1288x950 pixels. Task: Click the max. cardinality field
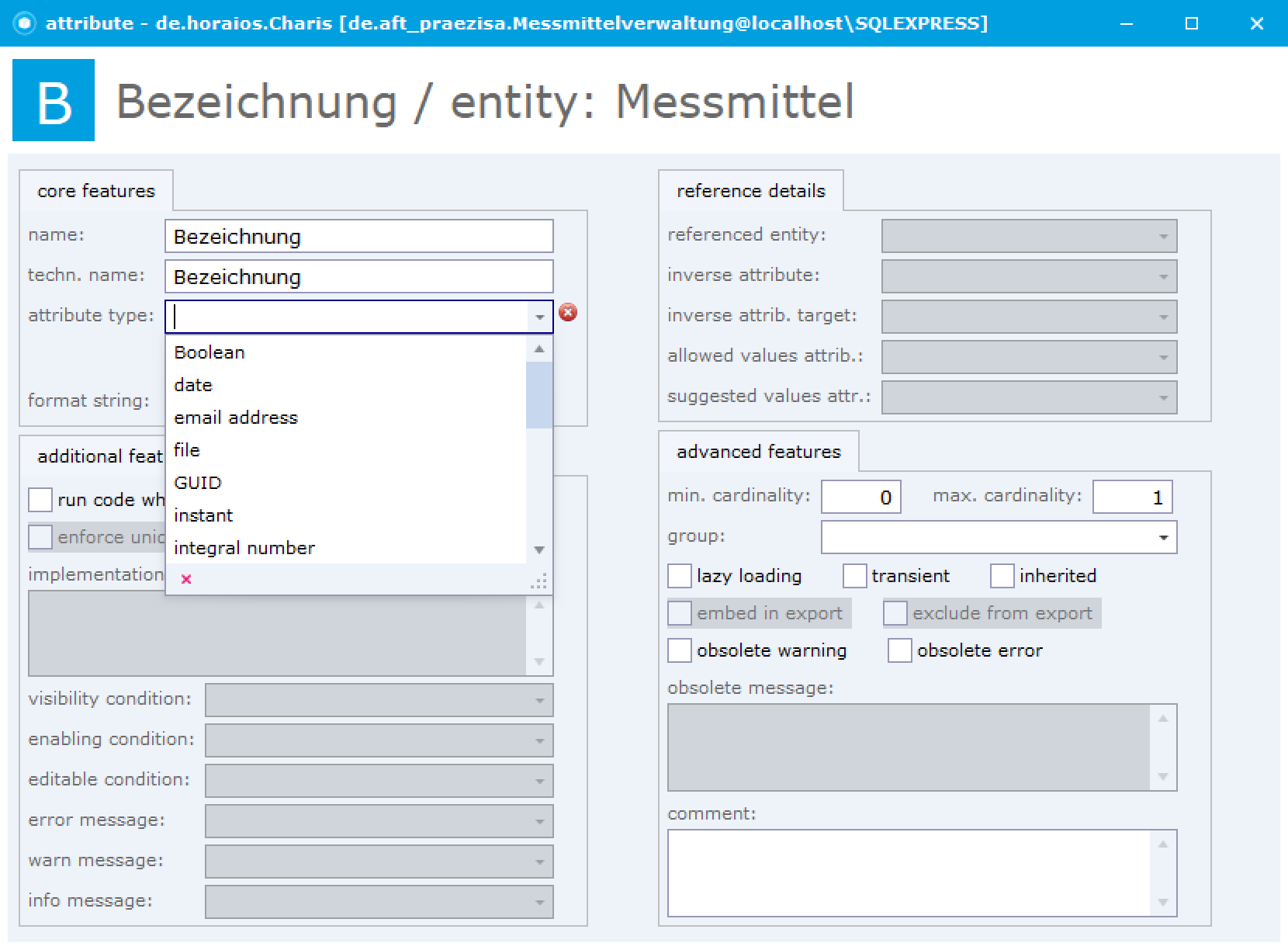pos(1132,497)
